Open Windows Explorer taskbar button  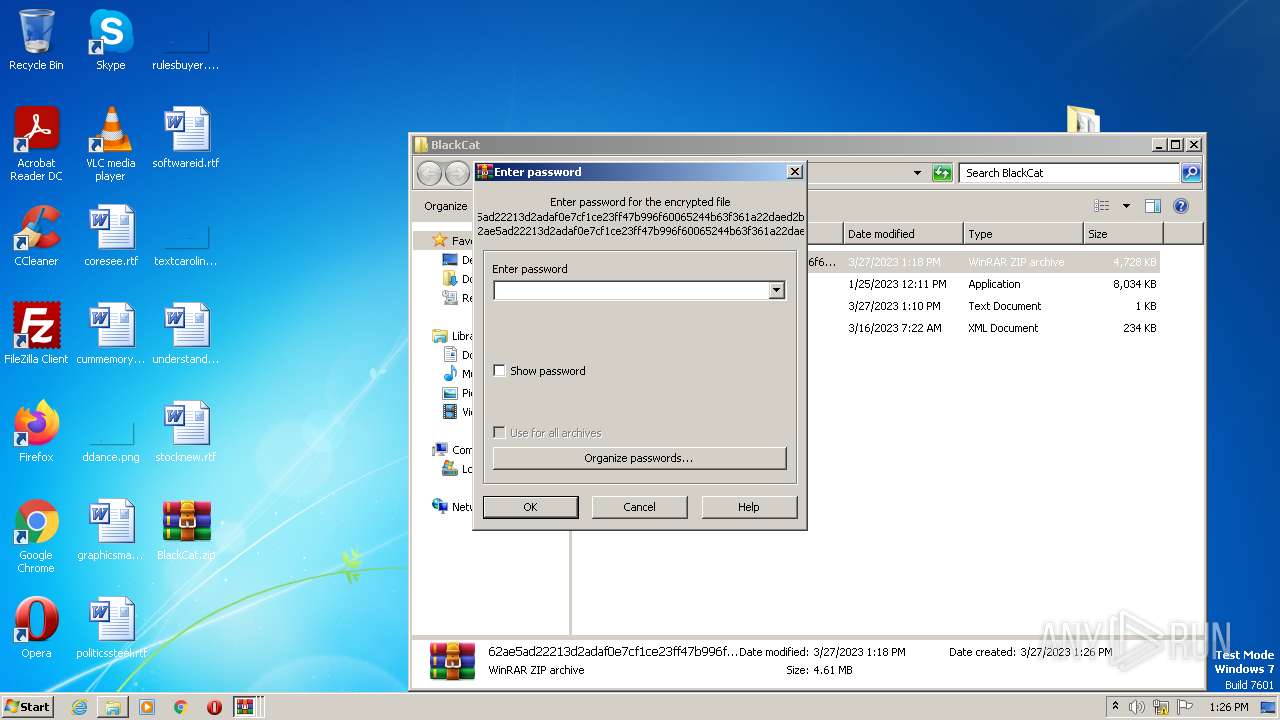[x=113, y=707]
